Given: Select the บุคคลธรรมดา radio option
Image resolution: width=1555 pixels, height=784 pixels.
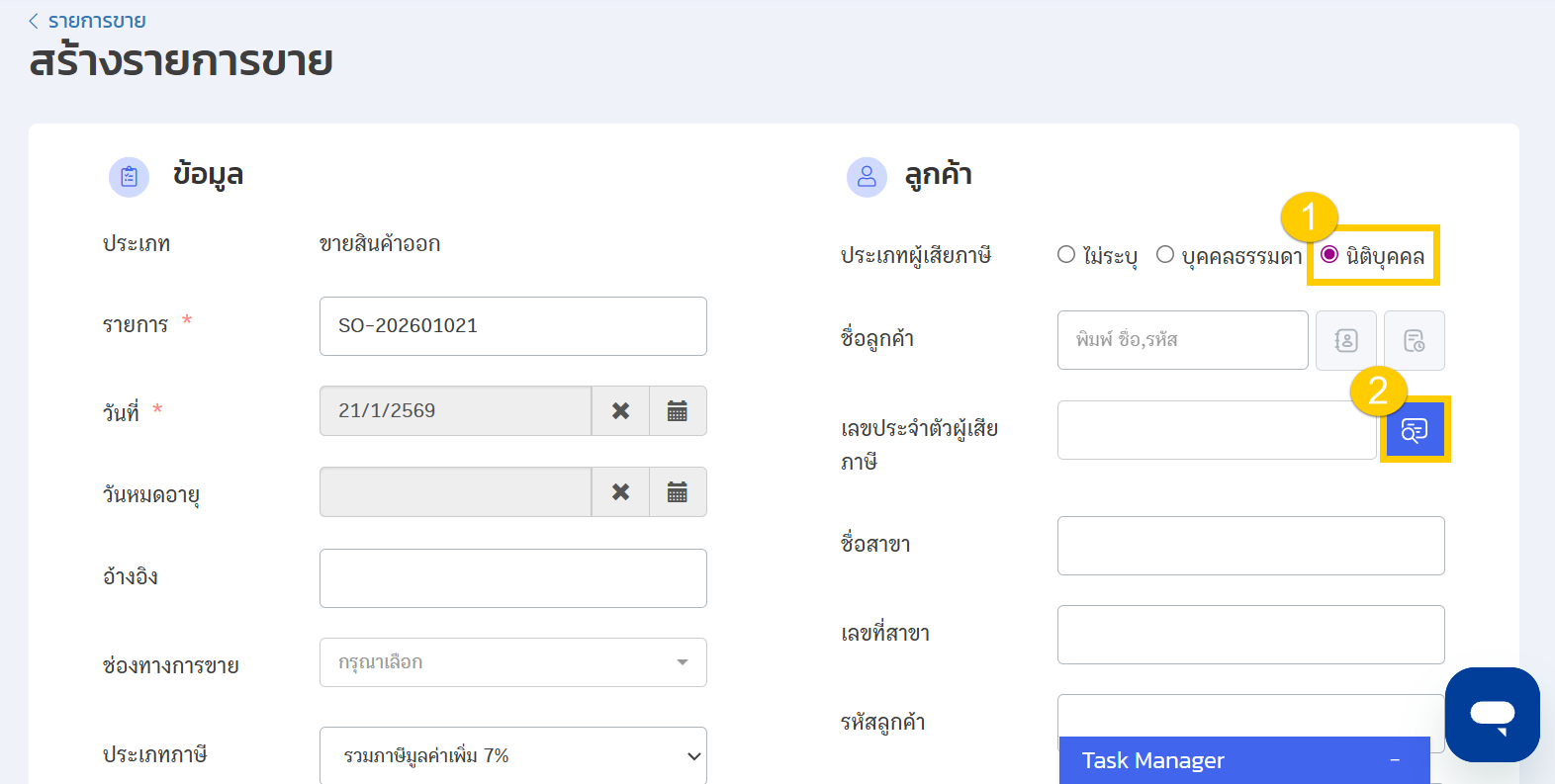Looking at the screenshot, I should [1165, 255].
